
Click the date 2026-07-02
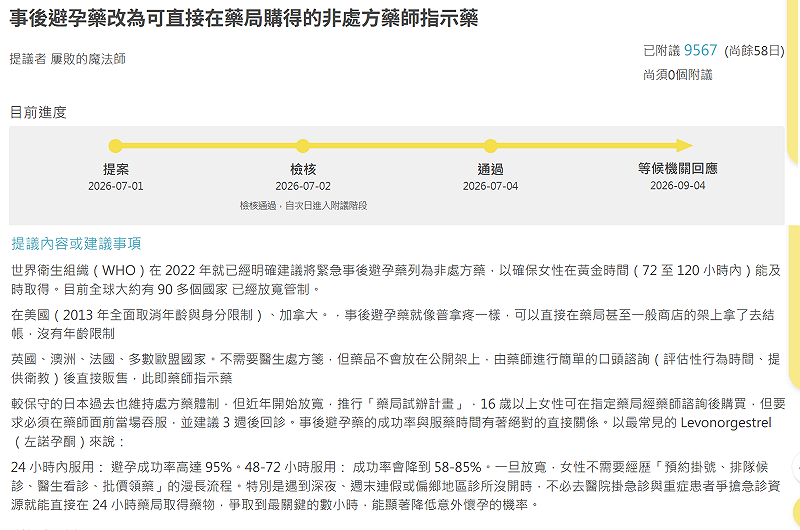pos(303,186)
